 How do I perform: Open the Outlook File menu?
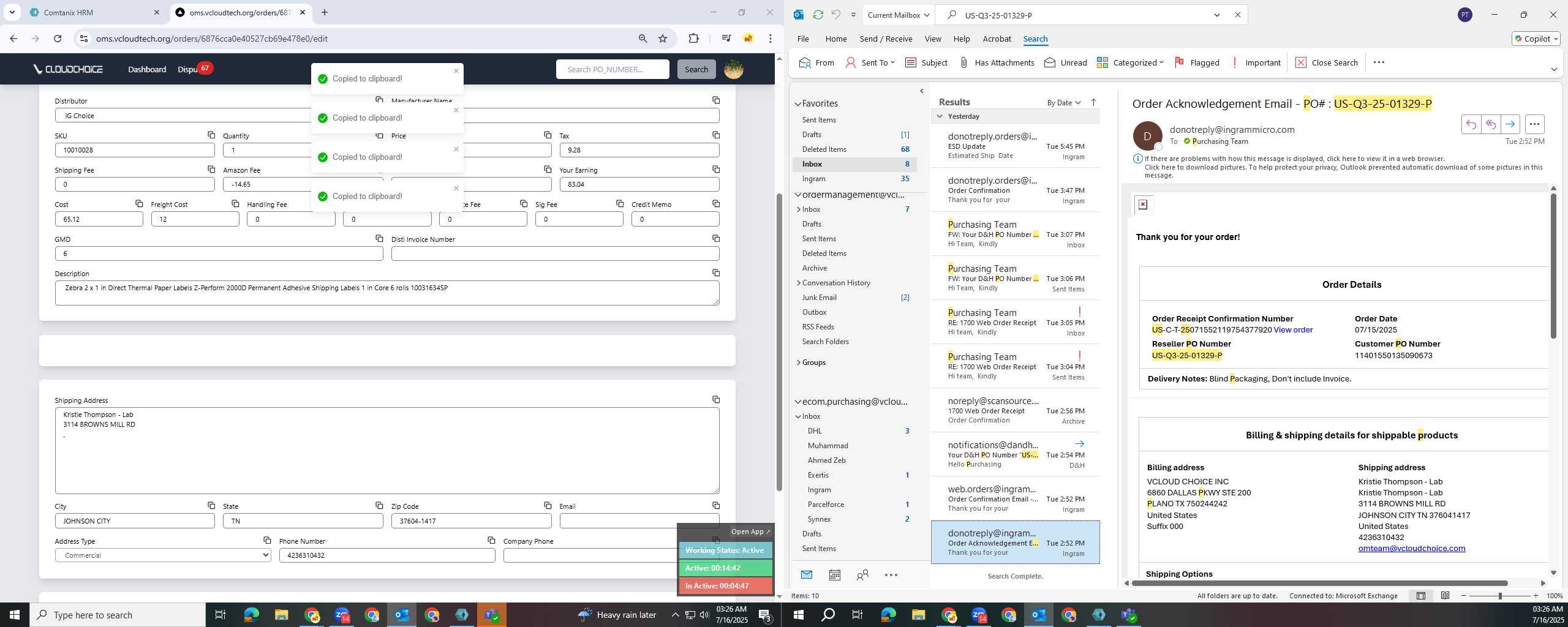[x=803, y=39]
